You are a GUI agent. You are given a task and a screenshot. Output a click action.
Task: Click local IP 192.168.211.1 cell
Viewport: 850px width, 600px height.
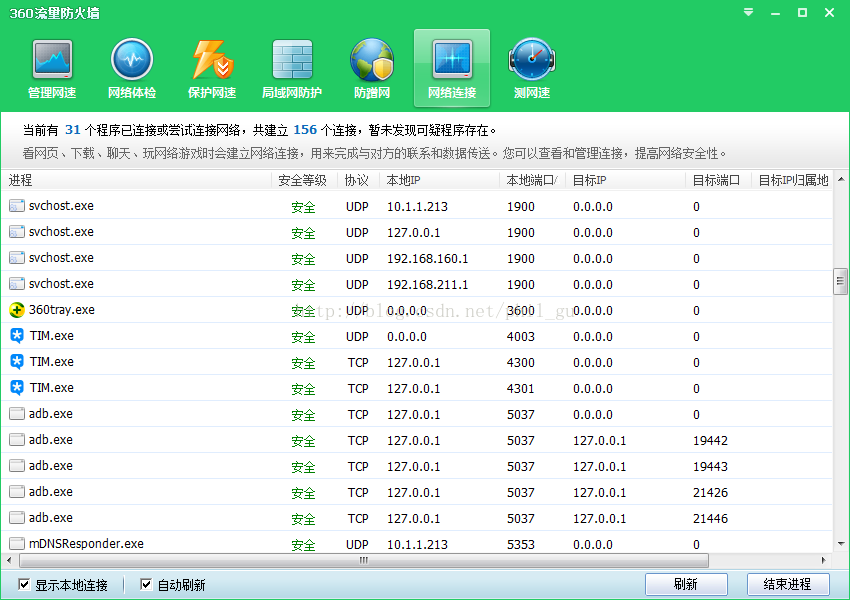427,285
